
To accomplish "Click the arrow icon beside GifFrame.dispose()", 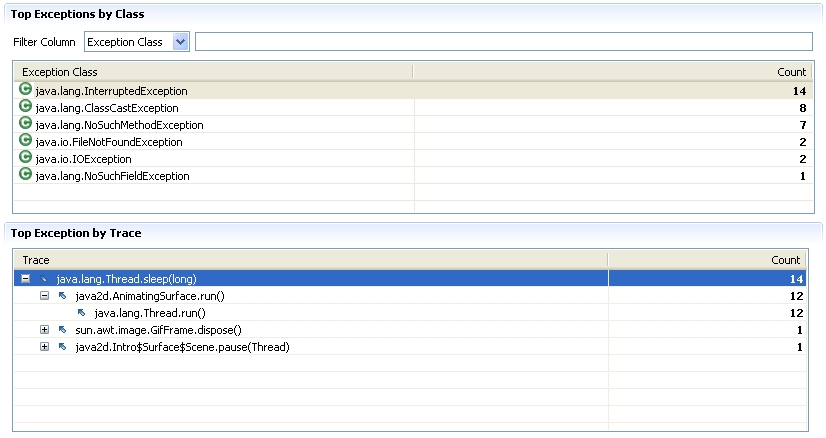I will pos(62,330).
